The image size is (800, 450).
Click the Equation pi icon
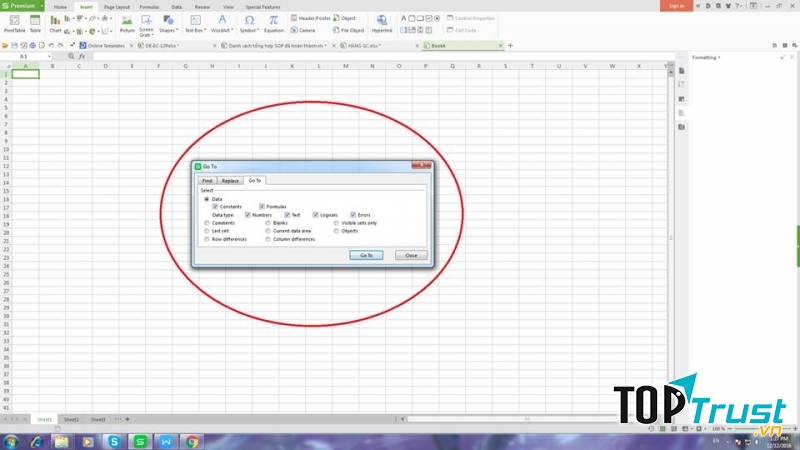[273, 21]
